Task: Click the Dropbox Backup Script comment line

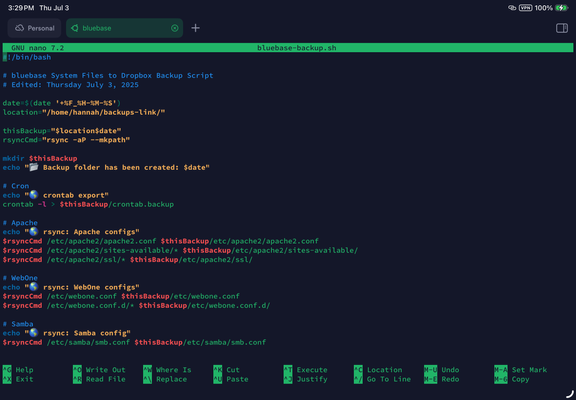Action: tap(108, 76)
